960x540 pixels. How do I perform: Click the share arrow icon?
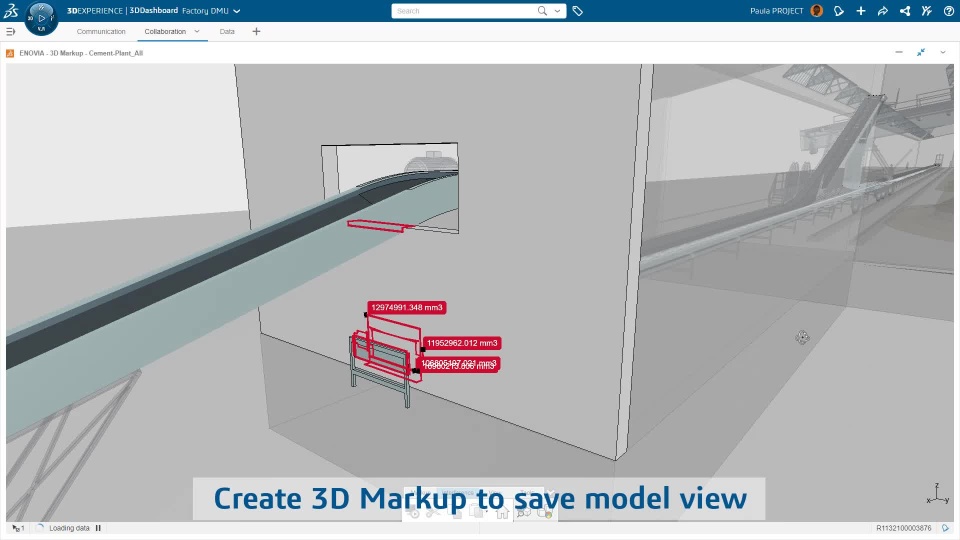pos(883,11)
